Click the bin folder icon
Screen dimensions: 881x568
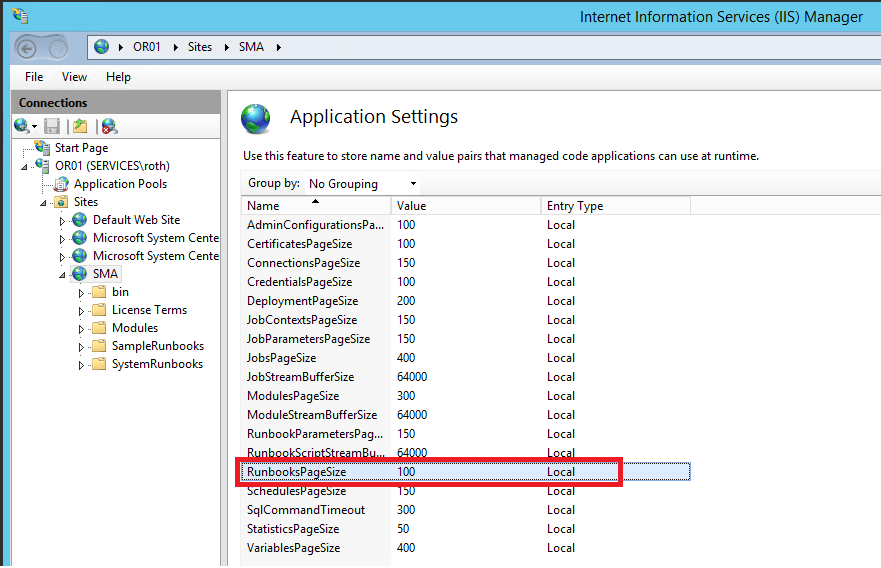[x=99, y=292]
